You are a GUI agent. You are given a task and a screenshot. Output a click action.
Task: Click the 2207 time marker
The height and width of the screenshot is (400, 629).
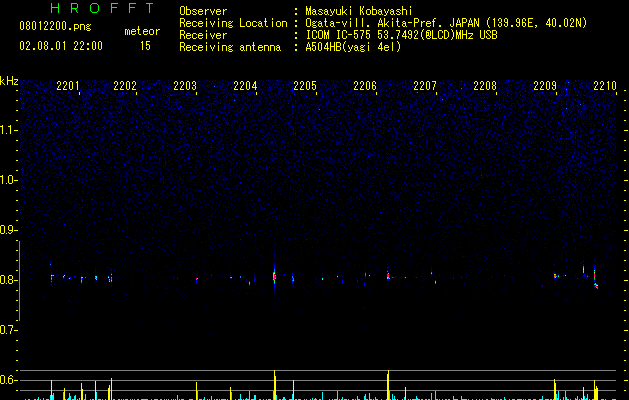(x=425, y=86)
